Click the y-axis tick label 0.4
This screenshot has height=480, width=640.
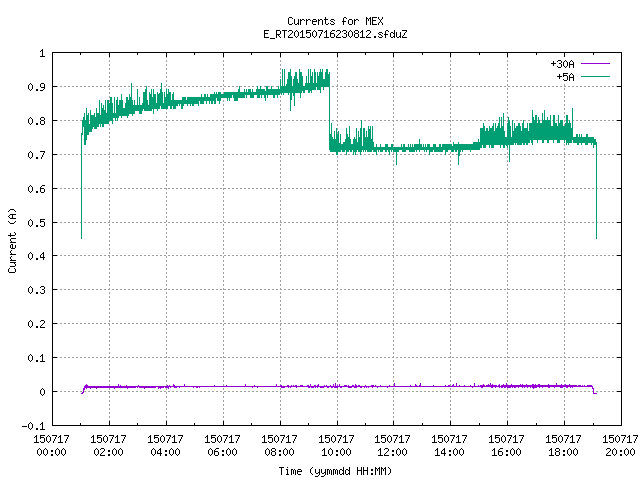(36, 256)
